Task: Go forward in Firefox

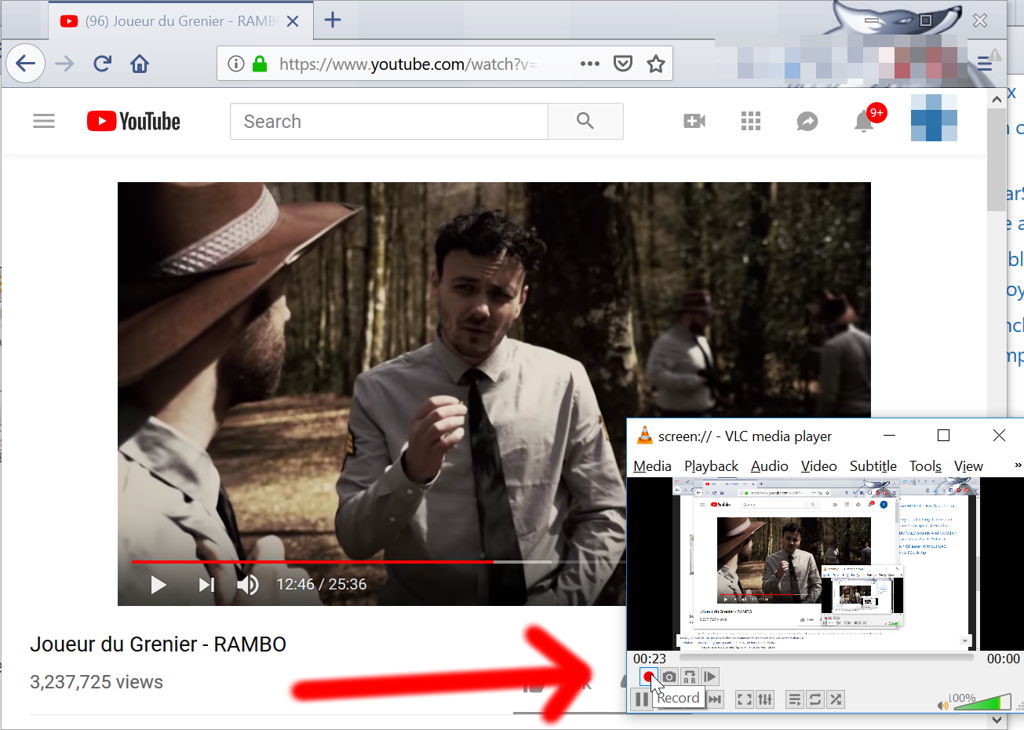Action: (64, 63)
